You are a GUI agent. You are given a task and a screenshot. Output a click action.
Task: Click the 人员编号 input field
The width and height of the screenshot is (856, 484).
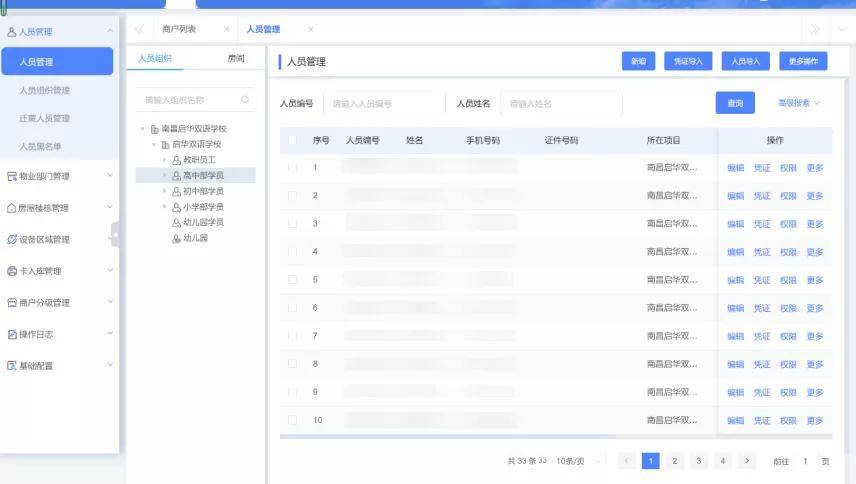385,103
